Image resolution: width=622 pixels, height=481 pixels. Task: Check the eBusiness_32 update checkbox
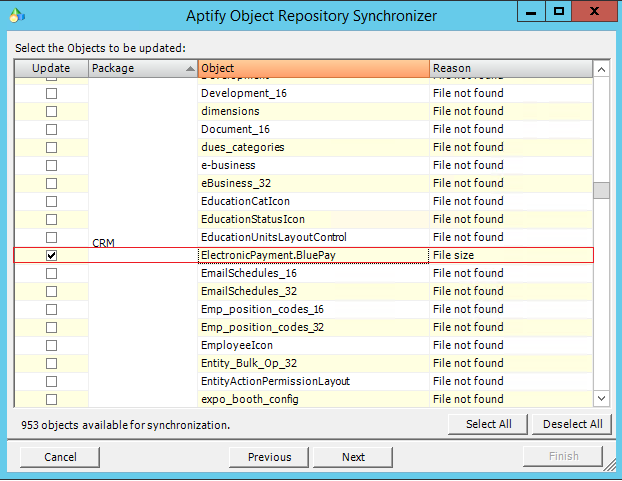(51, 184)
